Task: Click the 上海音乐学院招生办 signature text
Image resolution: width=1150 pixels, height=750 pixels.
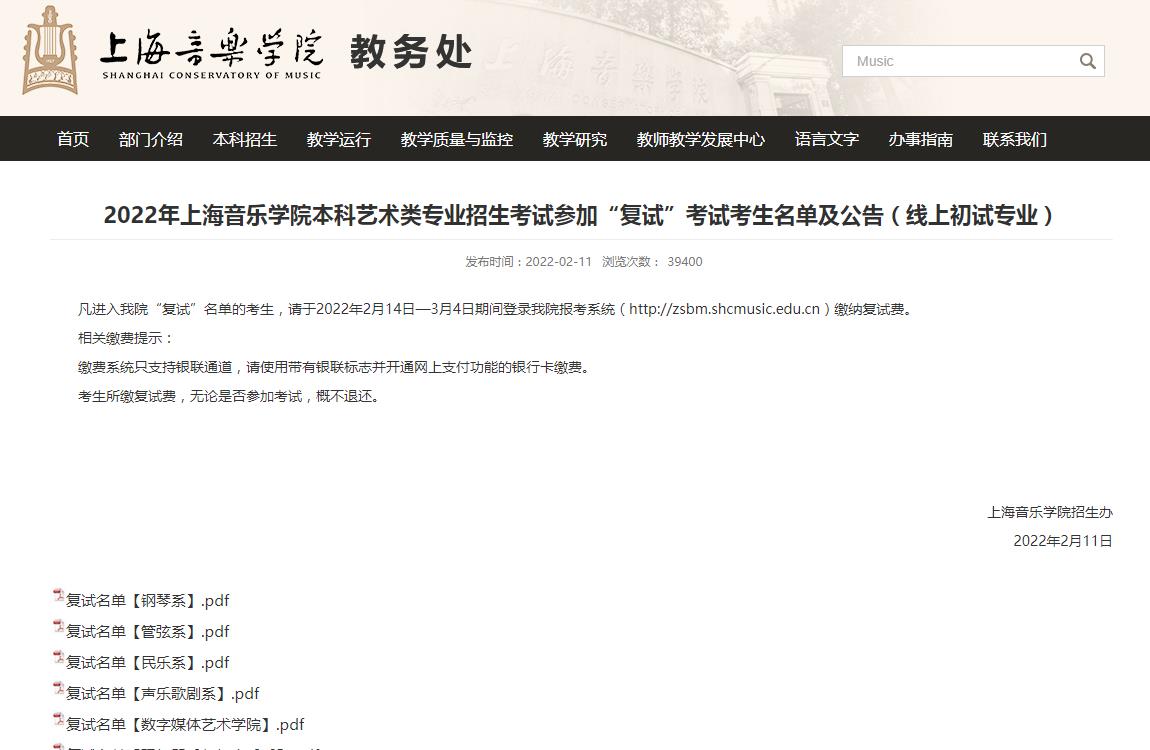Action: (1050, 512)
